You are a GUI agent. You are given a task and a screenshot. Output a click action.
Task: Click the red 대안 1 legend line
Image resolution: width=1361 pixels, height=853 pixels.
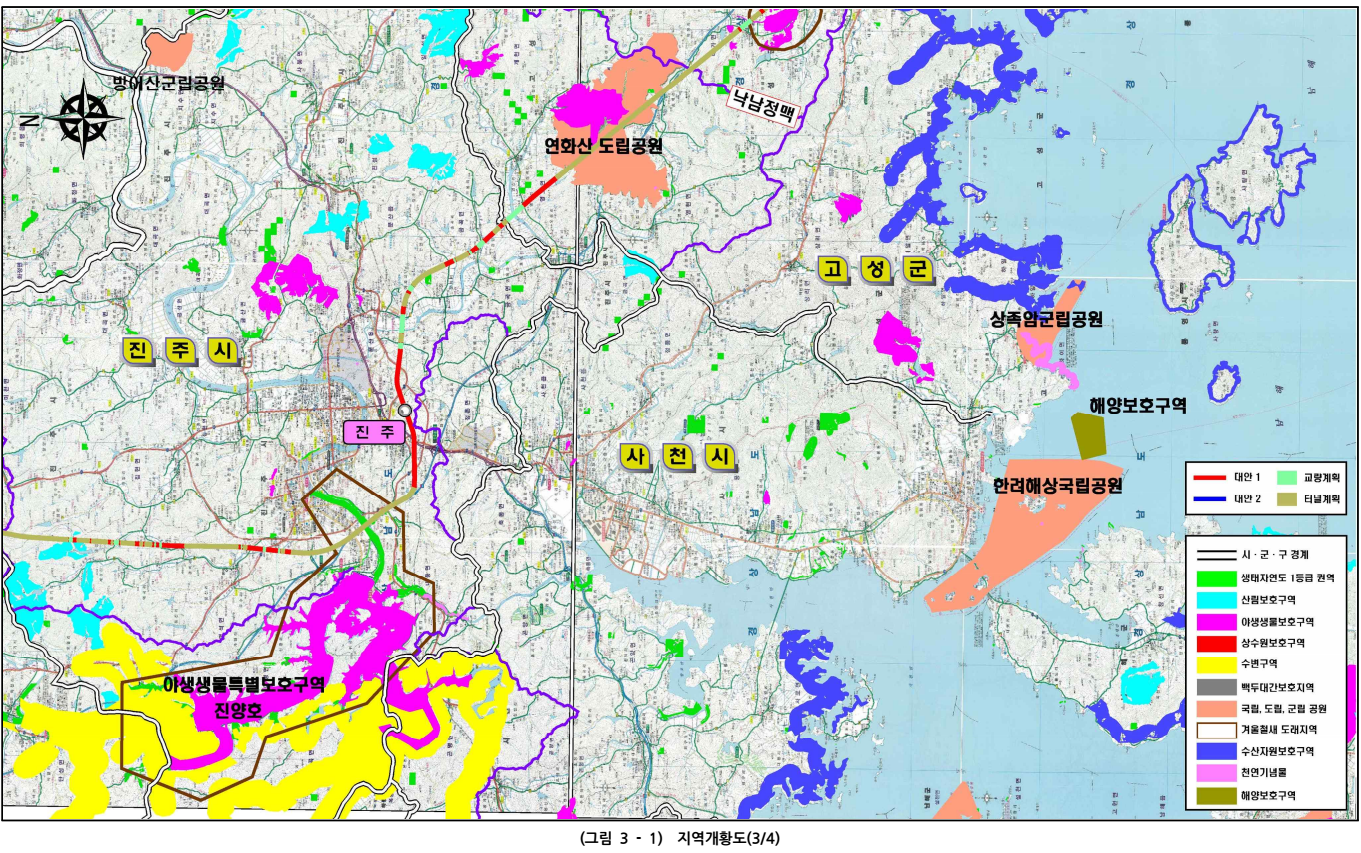[1212, 478]
